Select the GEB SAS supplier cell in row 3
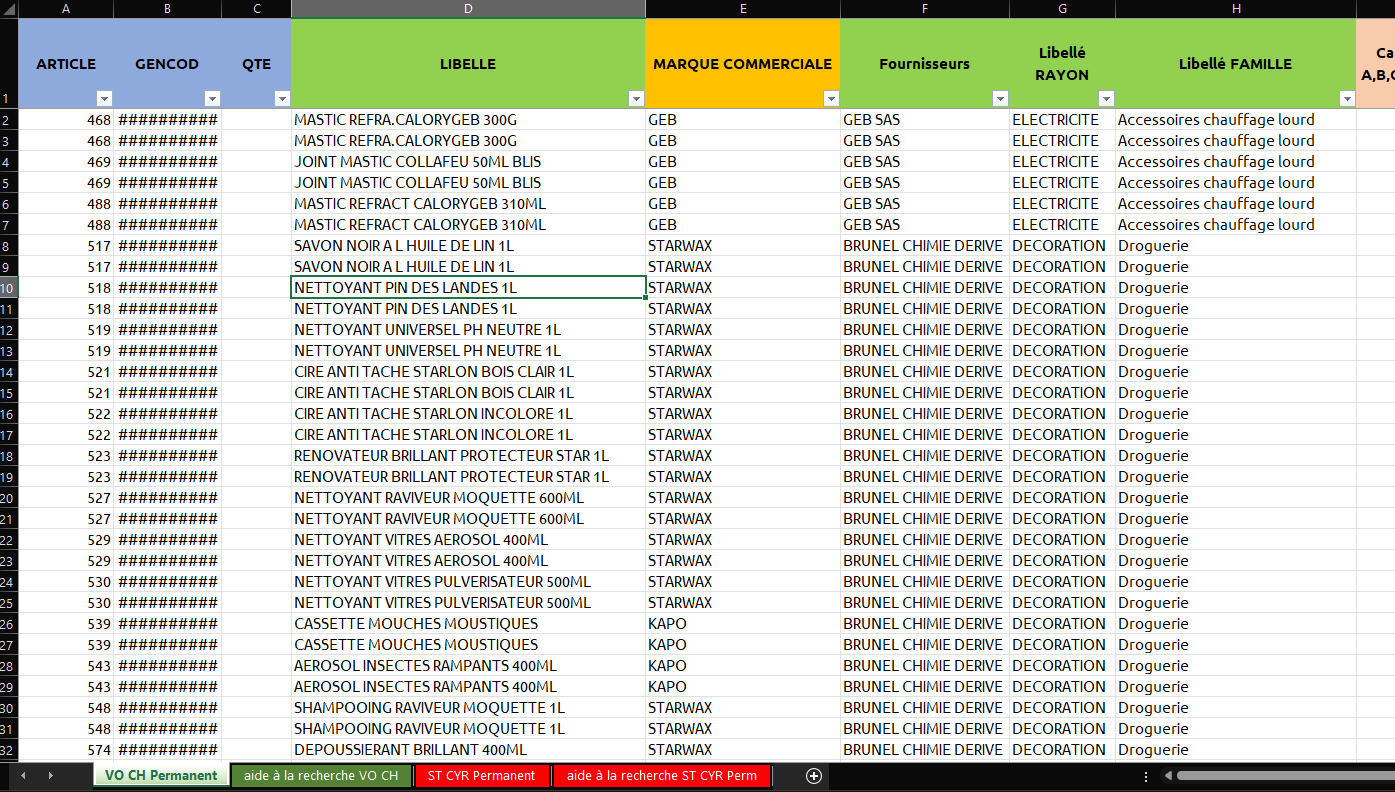 [x=925, y=141]
